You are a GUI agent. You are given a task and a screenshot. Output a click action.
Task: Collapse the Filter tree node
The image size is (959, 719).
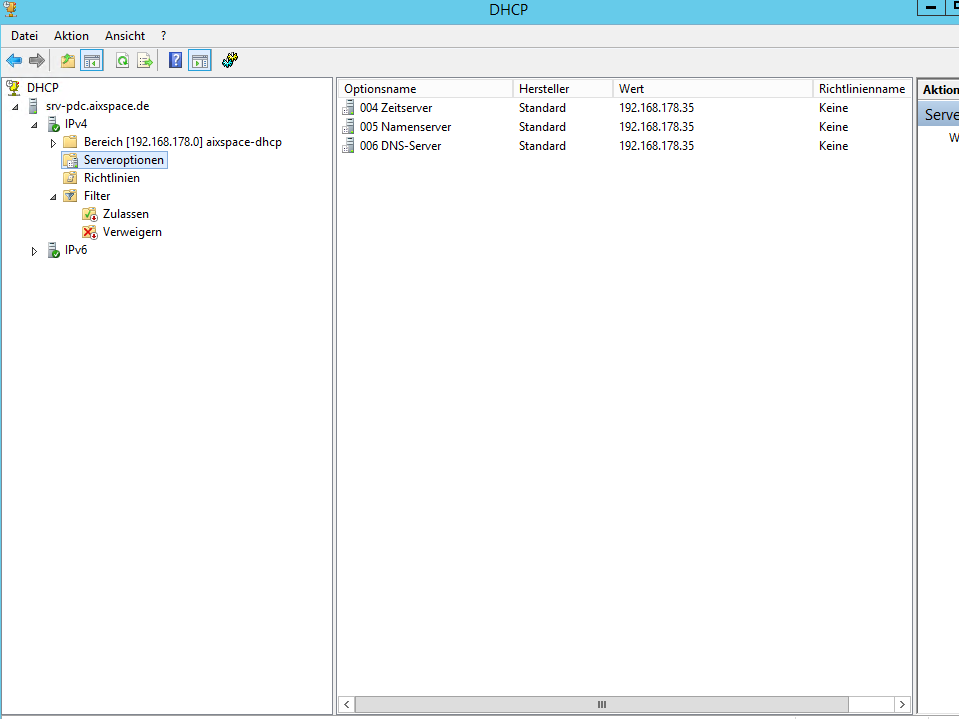pos(53,197)
